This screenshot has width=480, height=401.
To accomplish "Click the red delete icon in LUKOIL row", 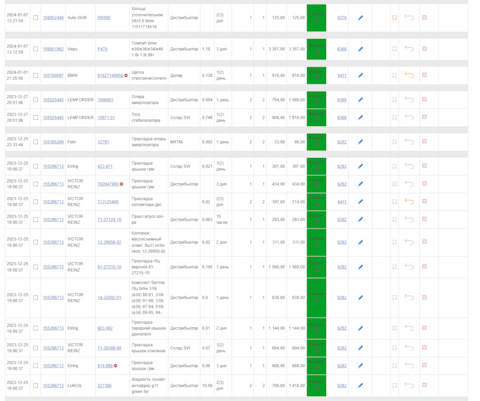I will click(x=424, y=385).
